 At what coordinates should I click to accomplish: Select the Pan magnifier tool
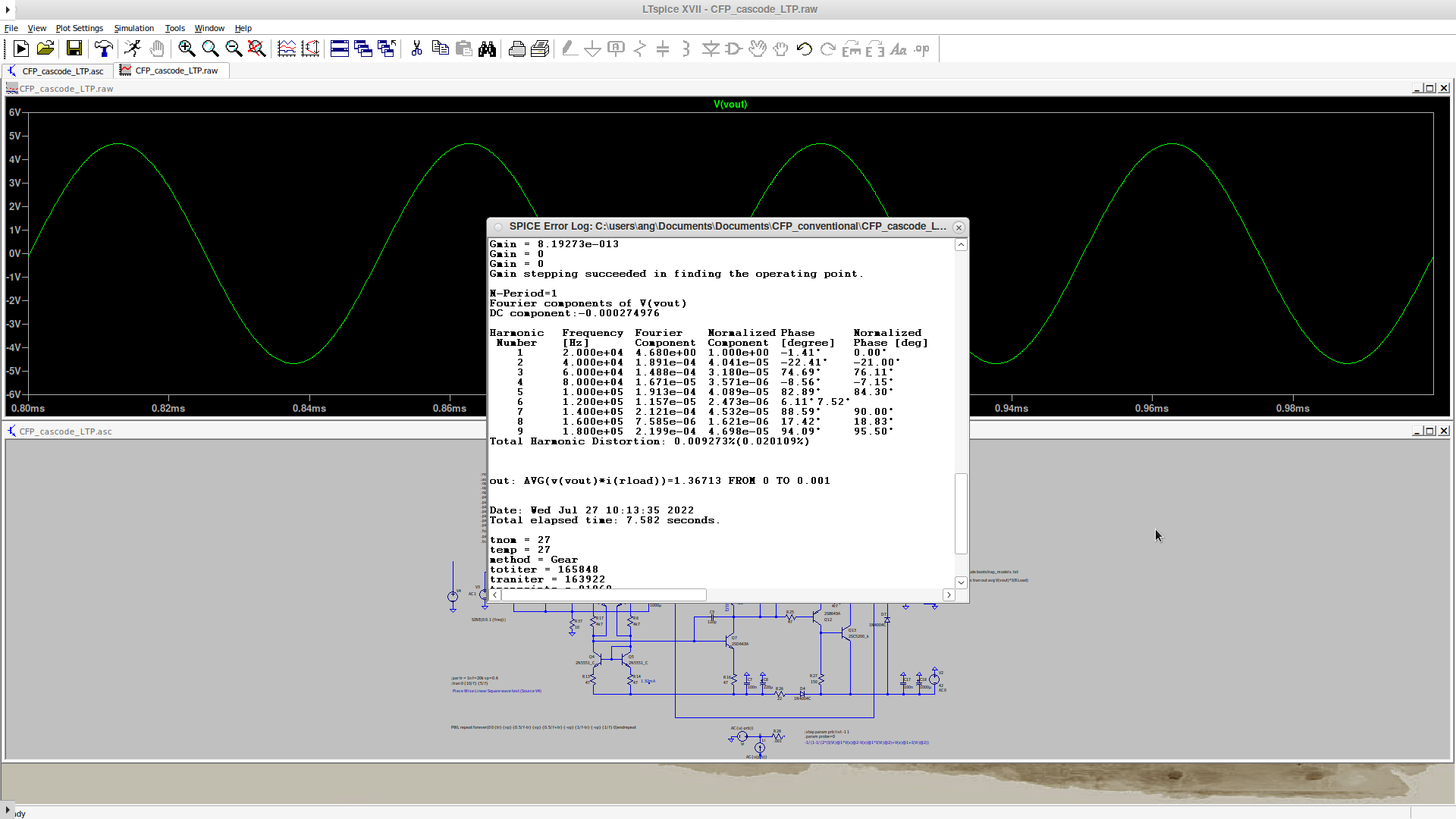click(x=210, y=49)
